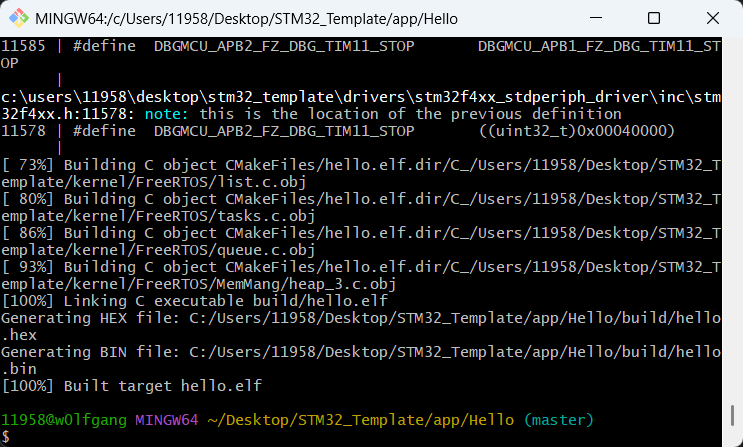Maximize the terminal window
This screenshot has width=743, height=447.
tap(654, 19)
